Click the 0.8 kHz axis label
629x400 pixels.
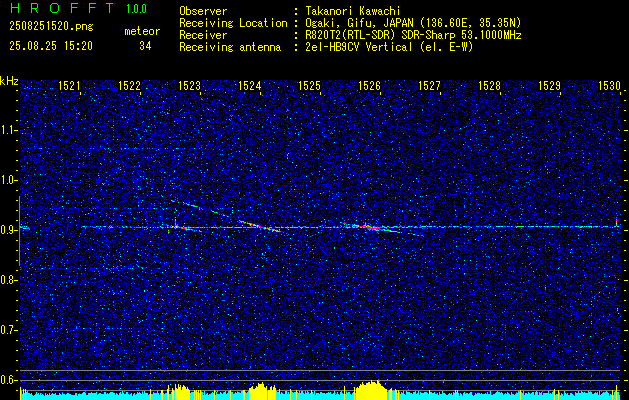[x=8, y=280]
